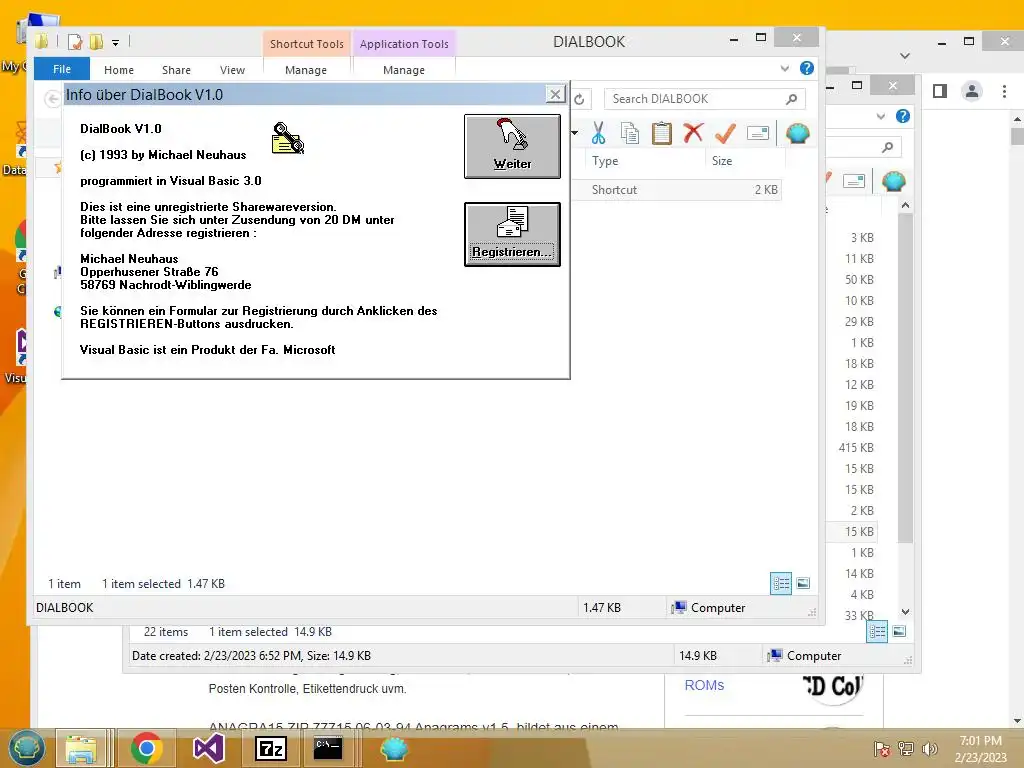Switch DIALBOOK window to details view
The width and height of the screenshot is (1024, 768).
coord(781,583)
